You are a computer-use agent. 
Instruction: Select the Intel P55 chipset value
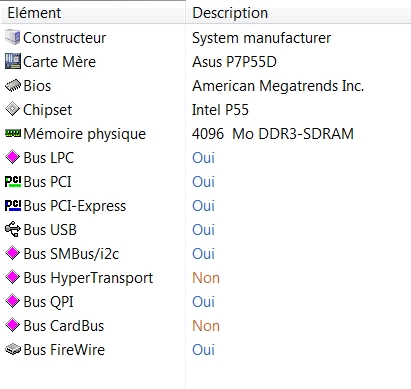[220, 110]
